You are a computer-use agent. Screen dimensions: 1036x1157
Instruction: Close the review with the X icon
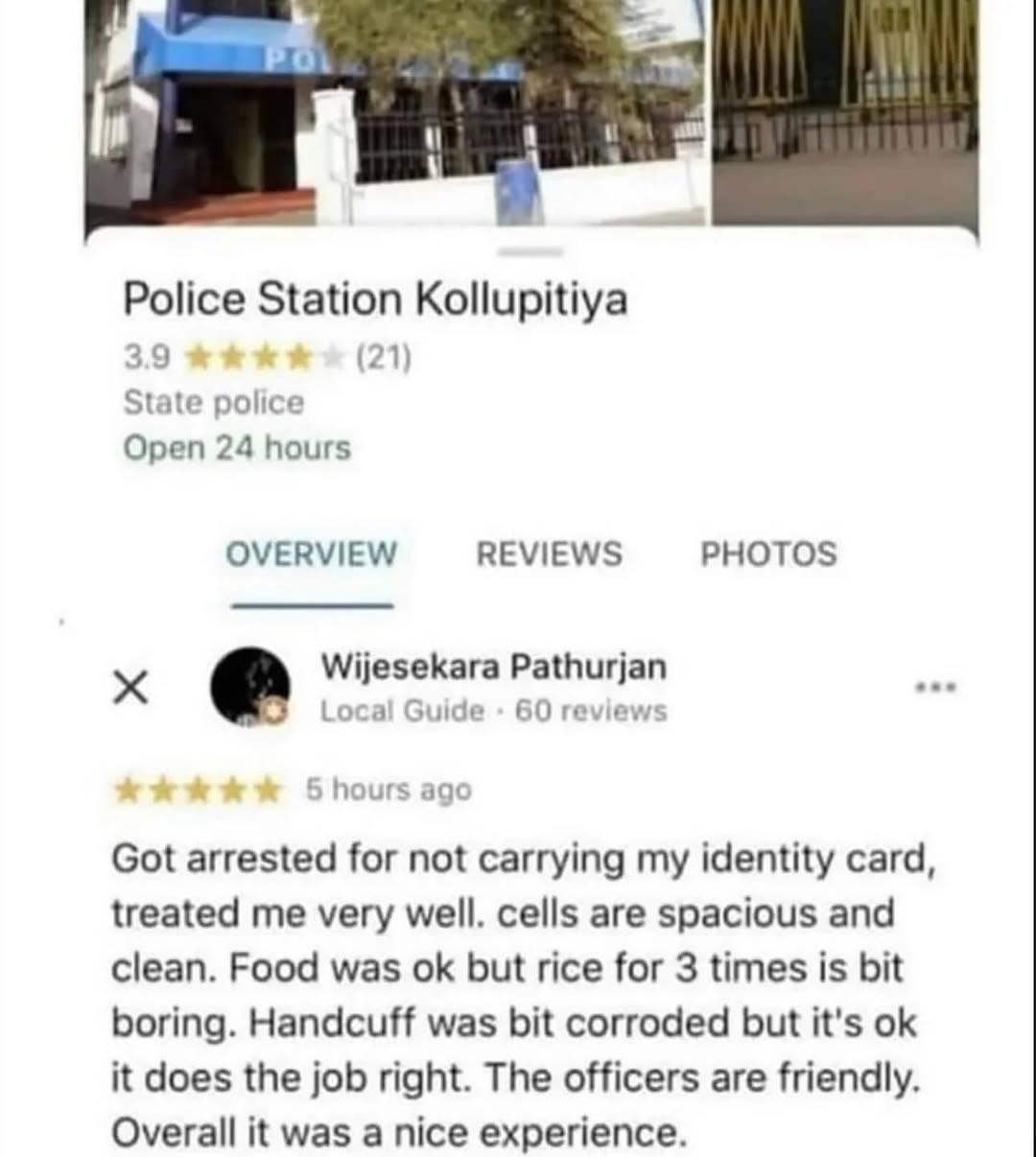point(129,689)
